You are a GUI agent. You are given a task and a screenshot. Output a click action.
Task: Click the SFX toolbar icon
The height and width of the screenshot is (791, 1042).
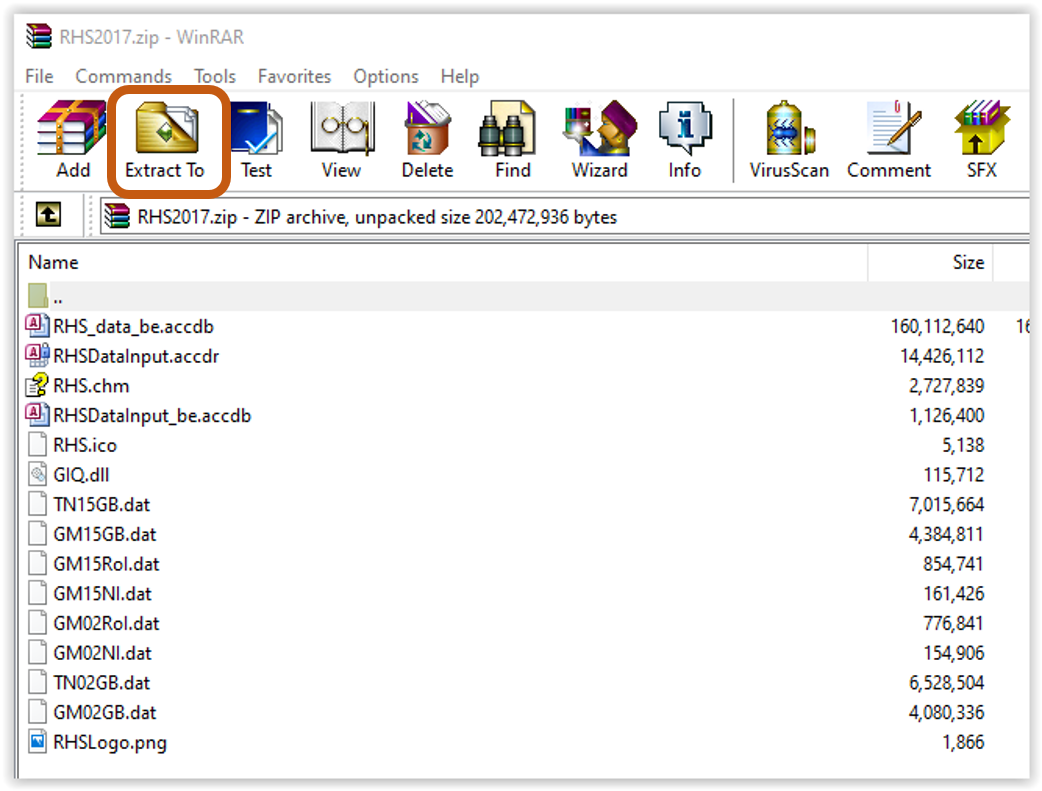click(981, 140)
